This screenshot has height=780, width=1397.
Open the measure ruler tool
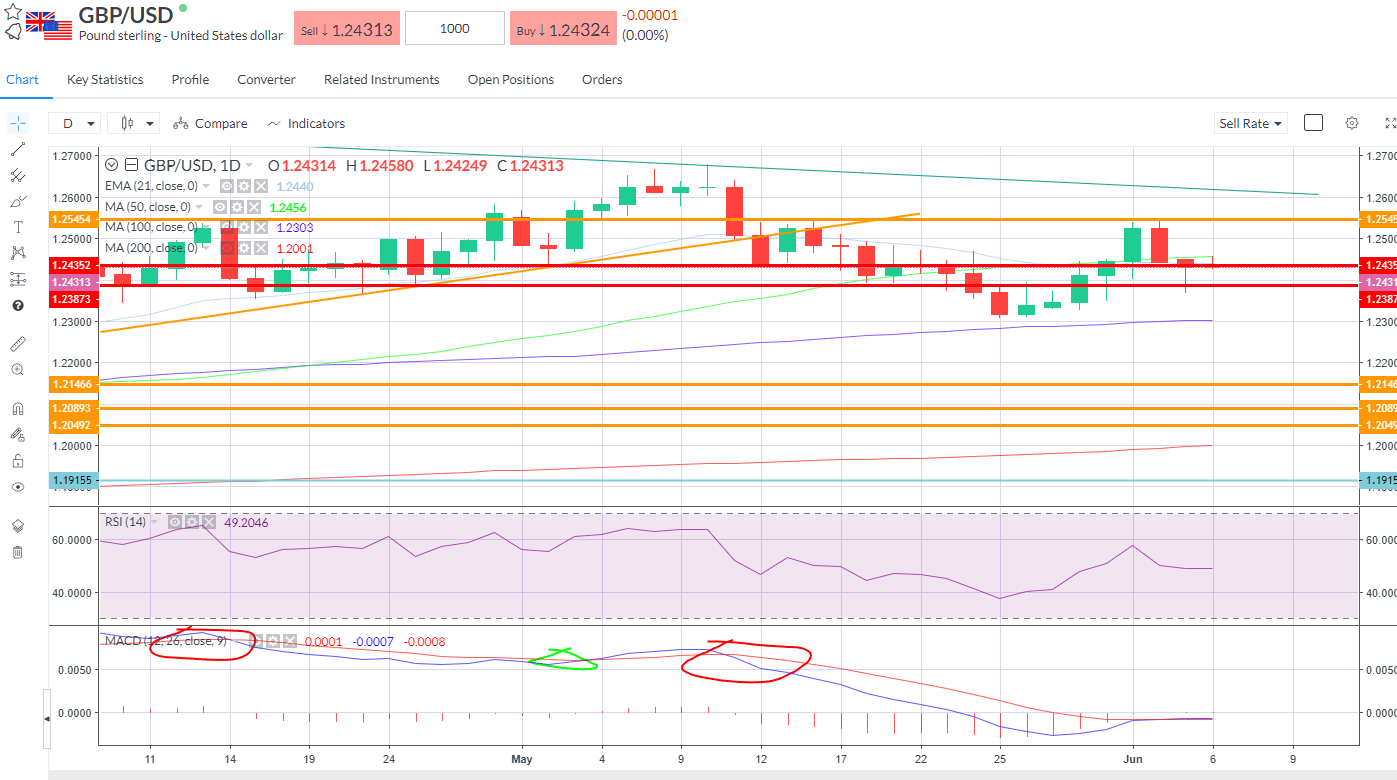point(17,343)
